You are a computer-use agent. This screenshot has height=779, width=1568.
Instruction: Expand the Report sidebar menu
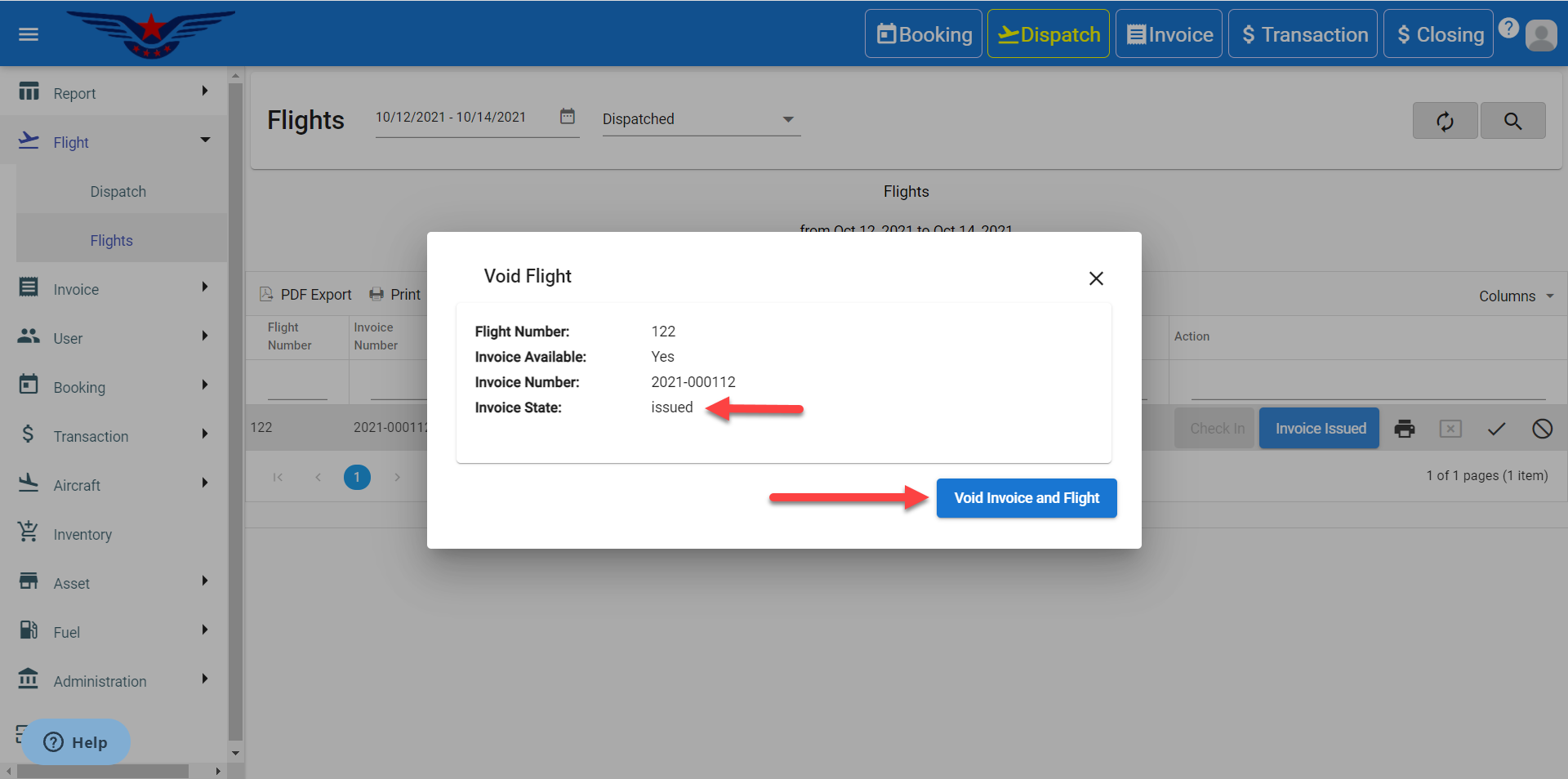[114, 93]
